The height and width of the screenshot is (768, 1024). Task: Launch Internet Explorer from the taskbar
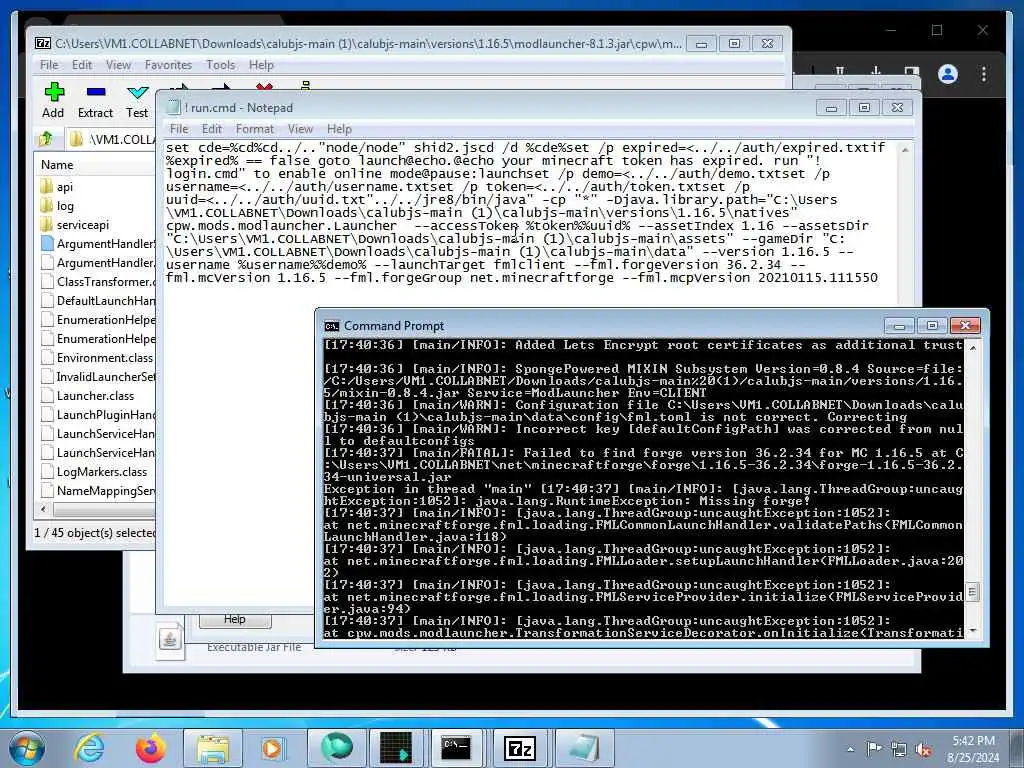89,748
